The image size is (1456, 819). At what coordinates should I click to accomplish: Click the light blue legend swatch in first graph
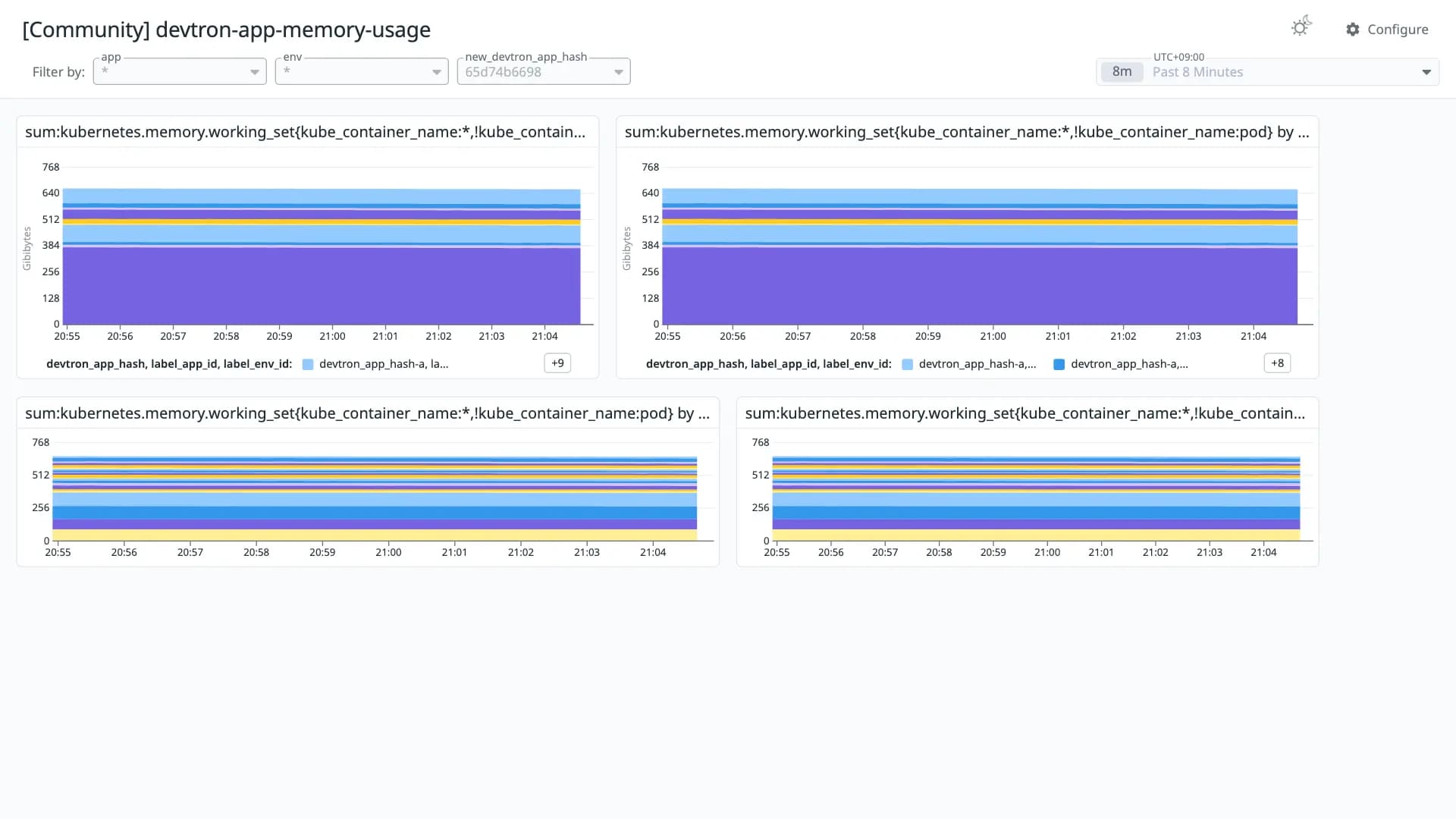(x=308, y=365)
